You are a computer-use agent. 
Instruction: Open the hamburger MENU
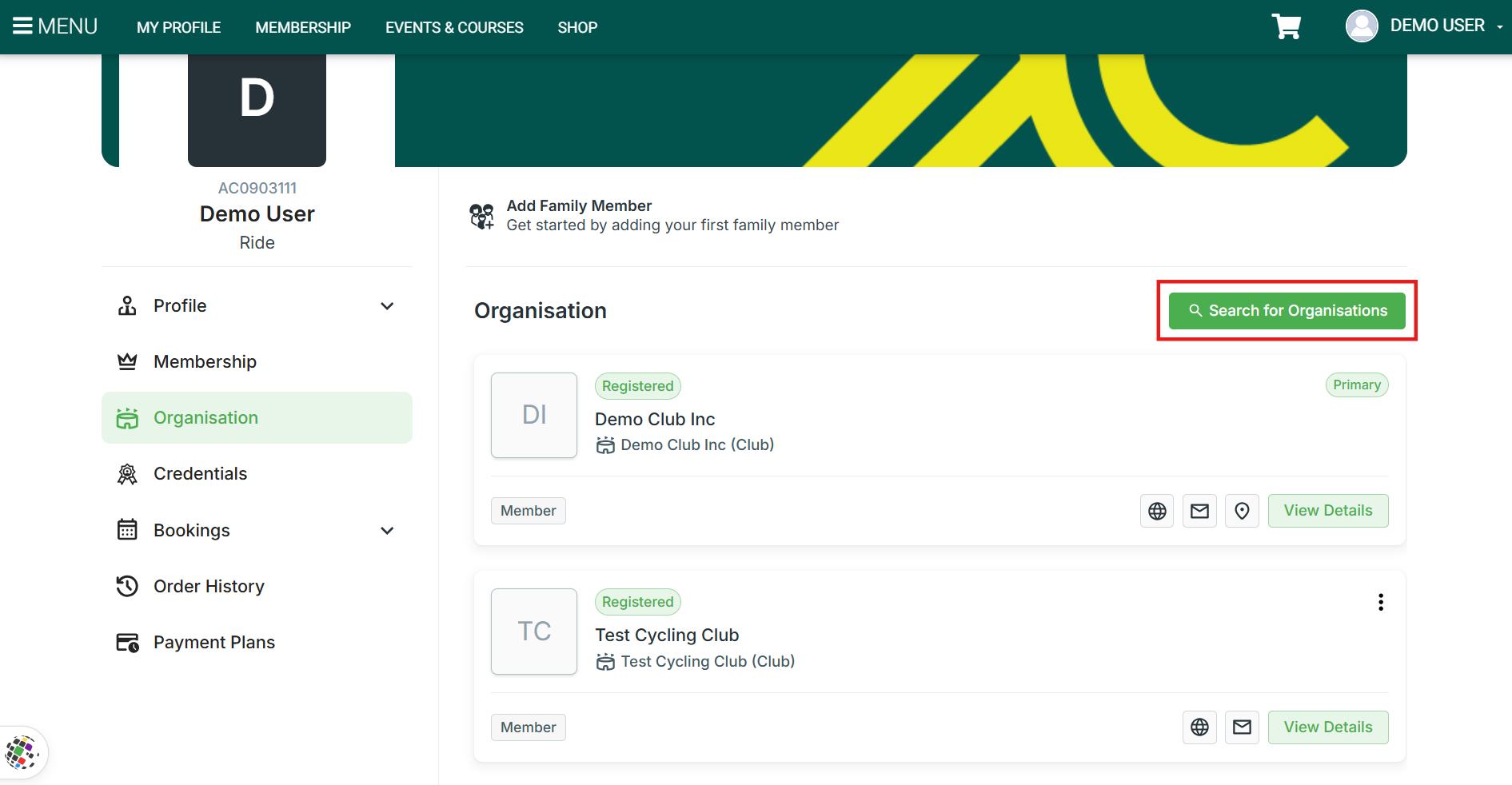pyautogui.click(x=55, y=26)
